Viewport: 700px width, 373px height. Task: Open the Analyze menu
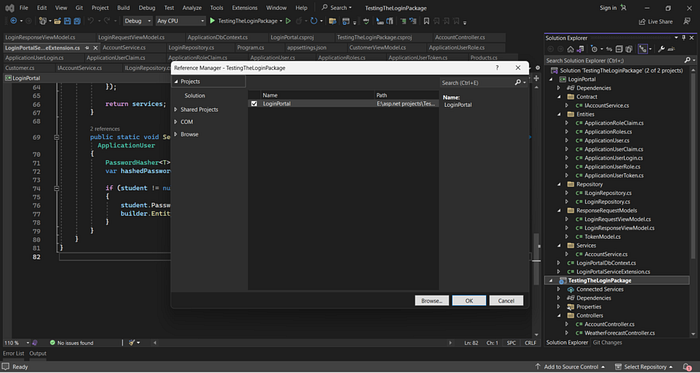(x=193, y=8)
